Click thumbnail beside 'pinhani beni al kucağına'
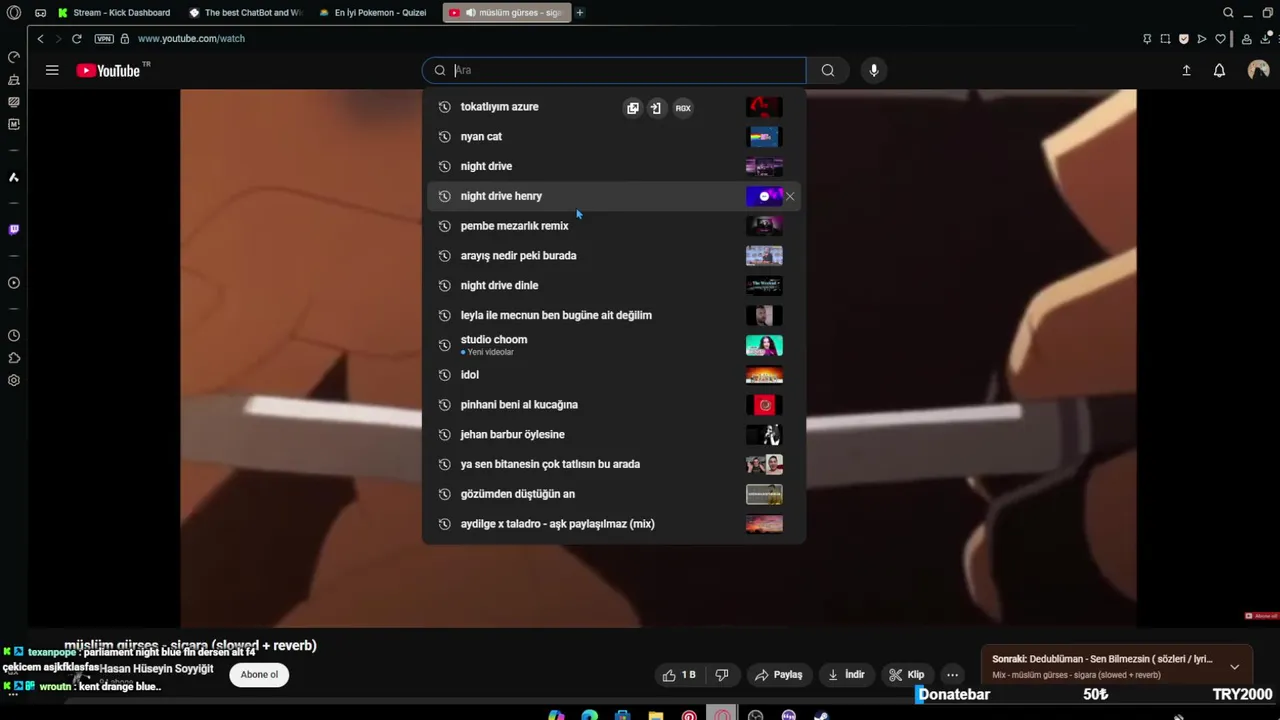The height and width of the screenshot is (720, 1280). coord(764,405)
